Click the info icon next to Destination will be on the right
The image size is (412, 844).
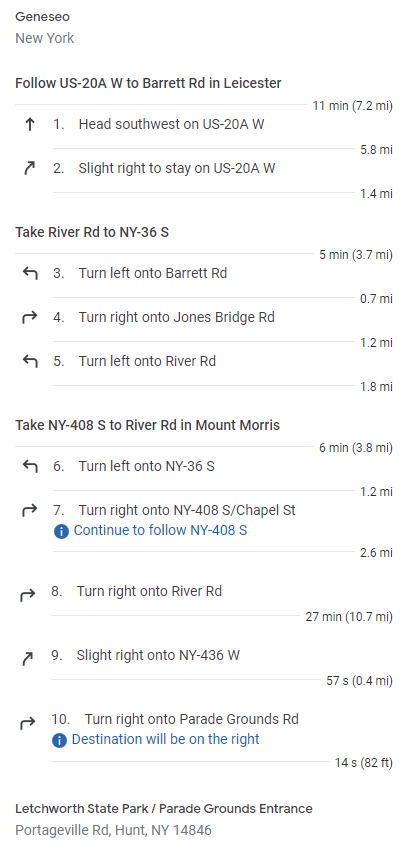[59, 741]
